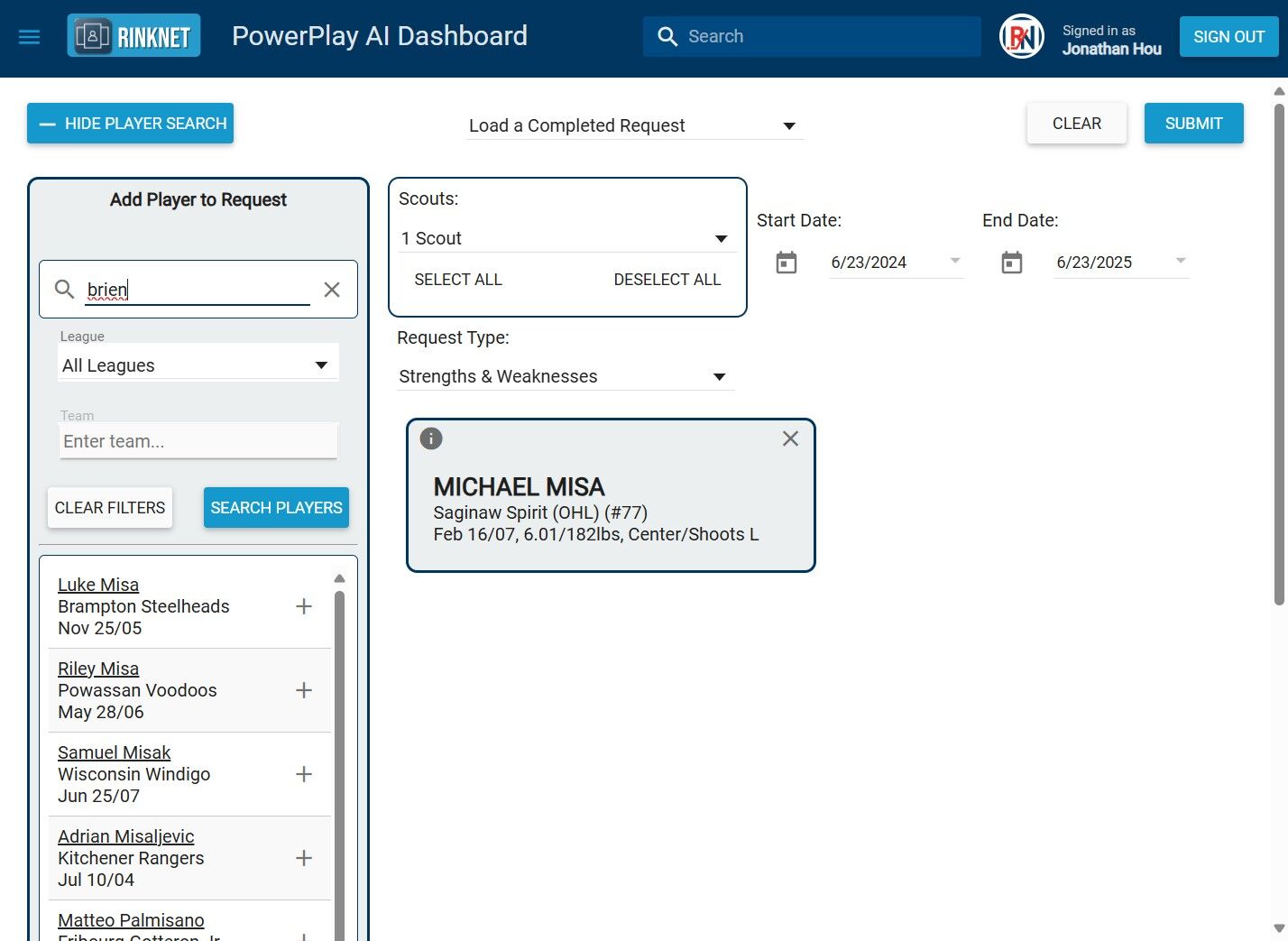Click Deselect All scouts
The width and height of the screenshot is (1288, 941).
667,280
